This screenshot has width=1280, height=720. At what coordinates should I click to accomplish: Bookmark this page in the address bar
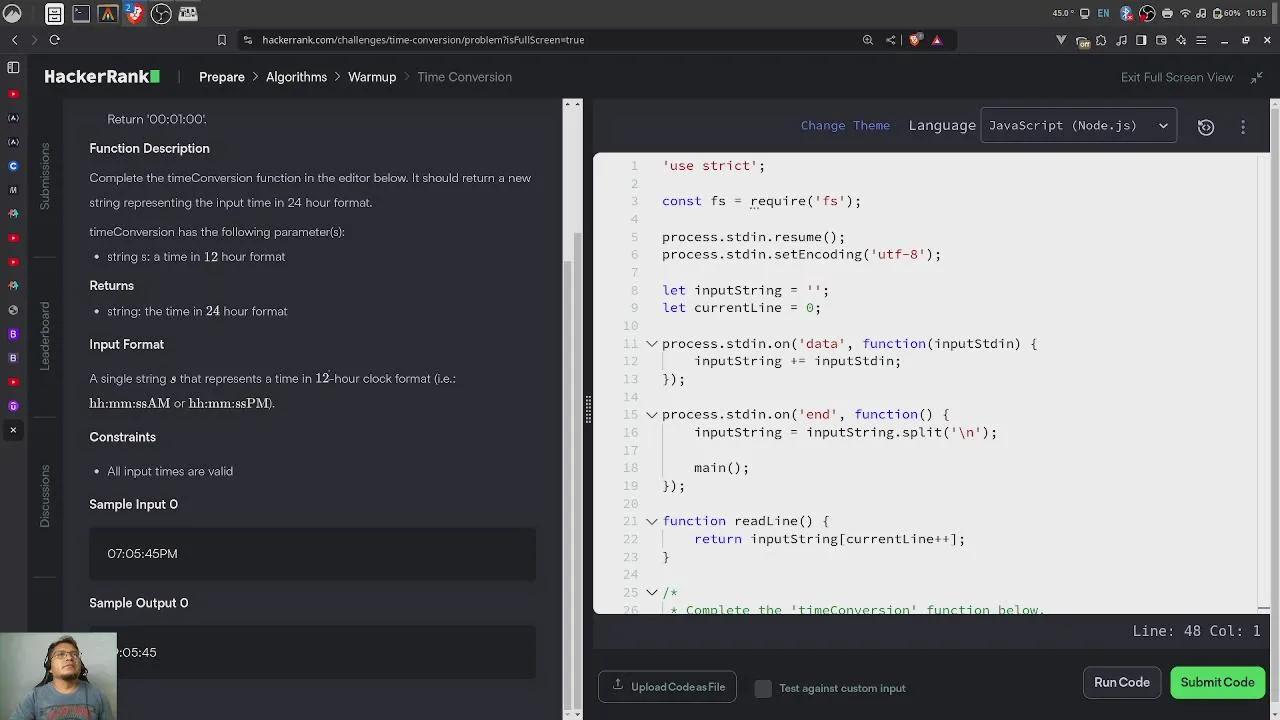point(222,40)
